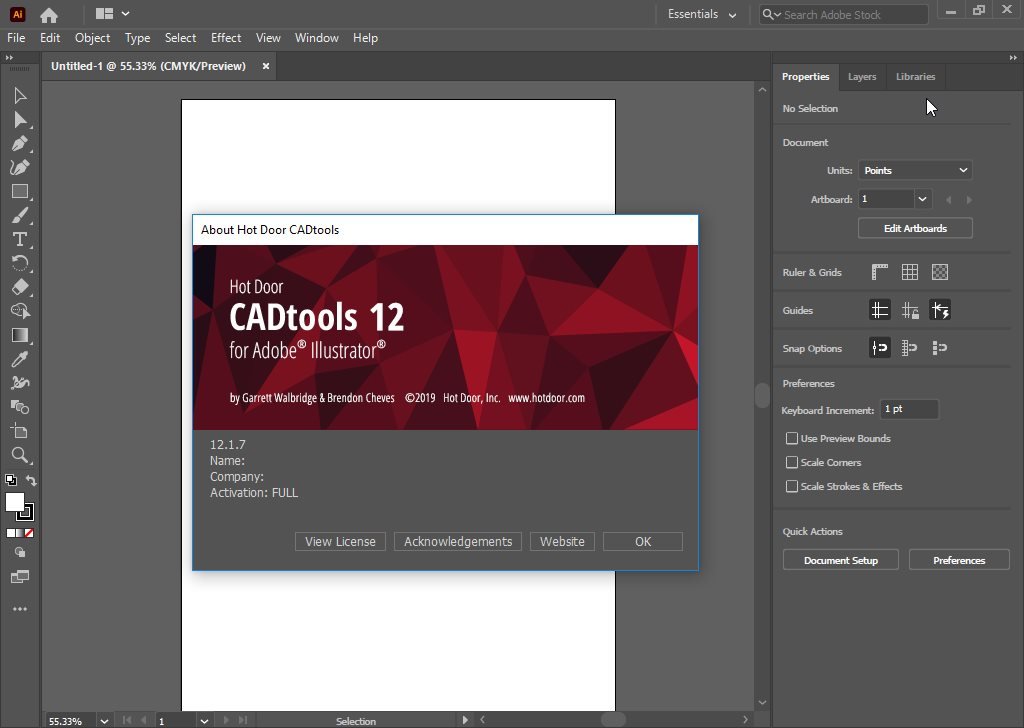The height and width of the screenshot is (728, 1024).
Task: Select the Direct Selection tool
Action: pos(20,120)
